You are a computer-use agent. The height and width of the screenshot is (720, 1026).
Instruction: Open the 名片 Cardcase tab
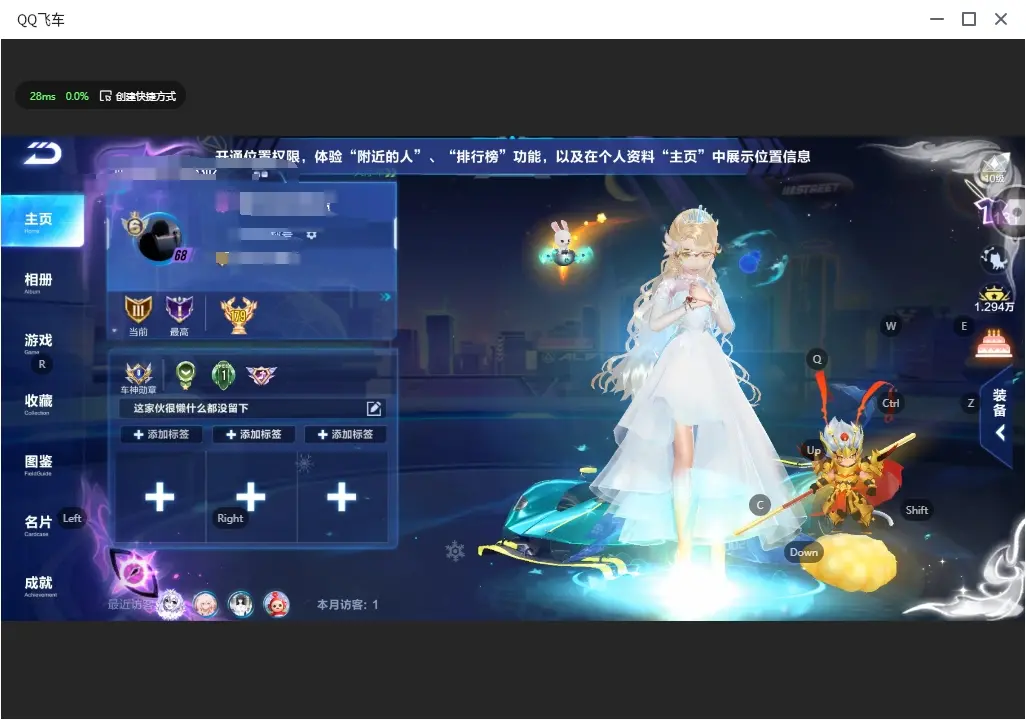(38, 524)
